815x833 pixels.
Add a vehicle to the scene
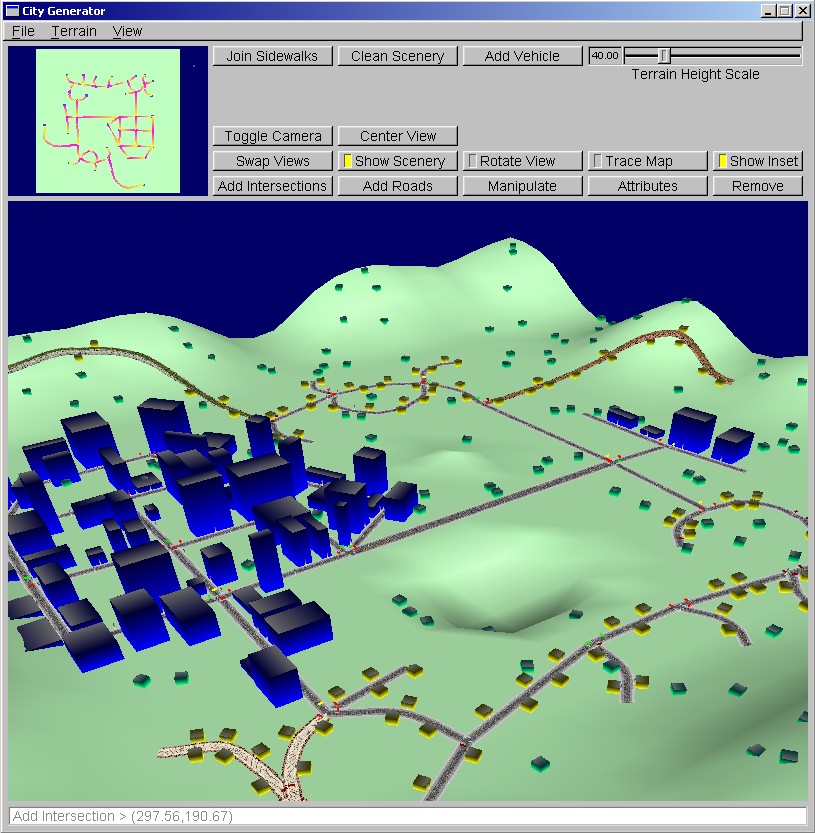tap(522, 56)
